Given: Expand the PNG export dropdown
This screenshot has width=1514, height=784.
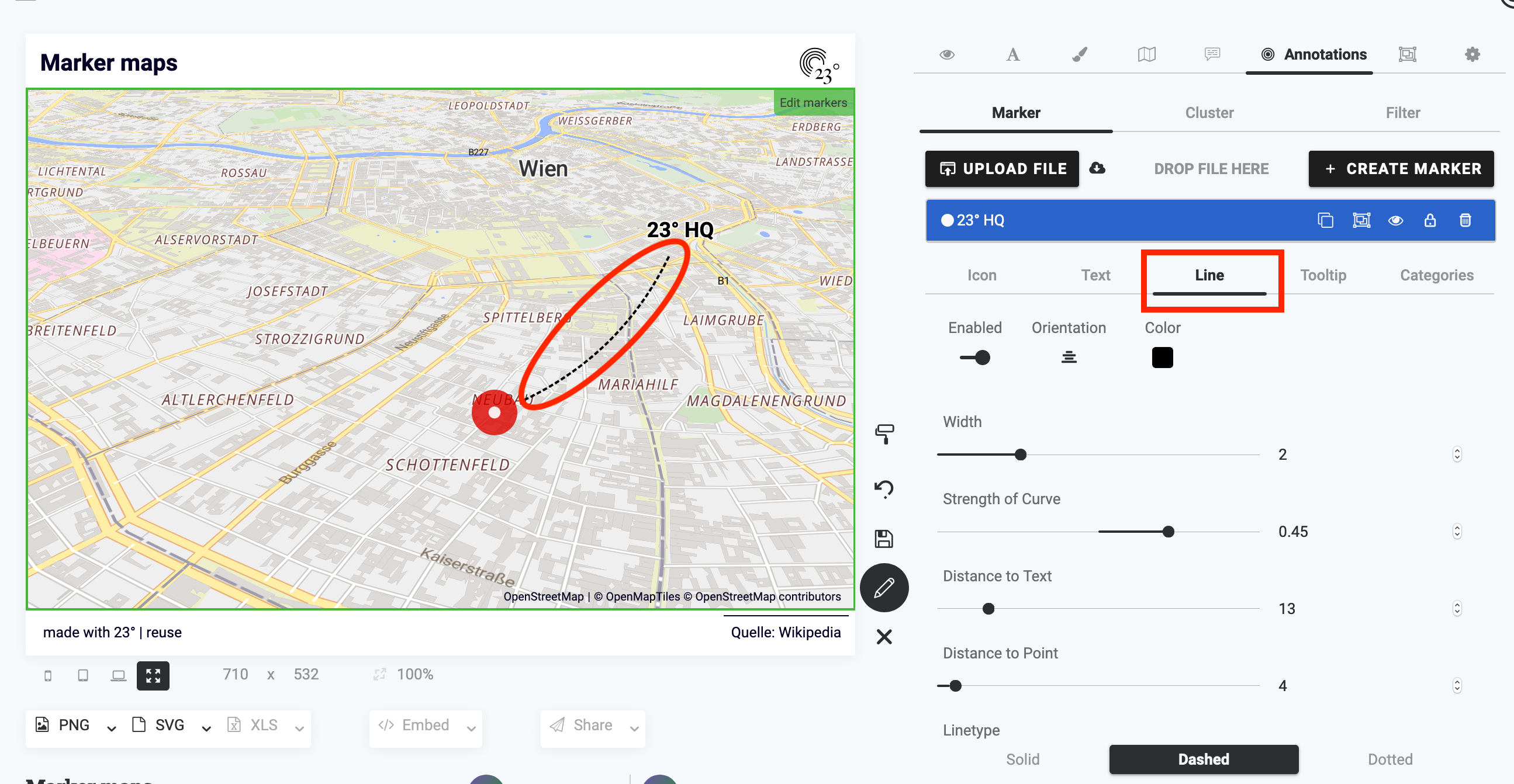Looking at the screenshot, I should coord(111,729).
